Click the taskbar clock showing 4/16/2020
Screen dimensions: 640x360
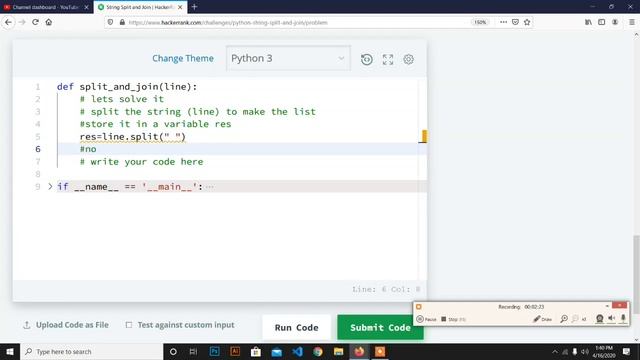click(x=604, y=351)
